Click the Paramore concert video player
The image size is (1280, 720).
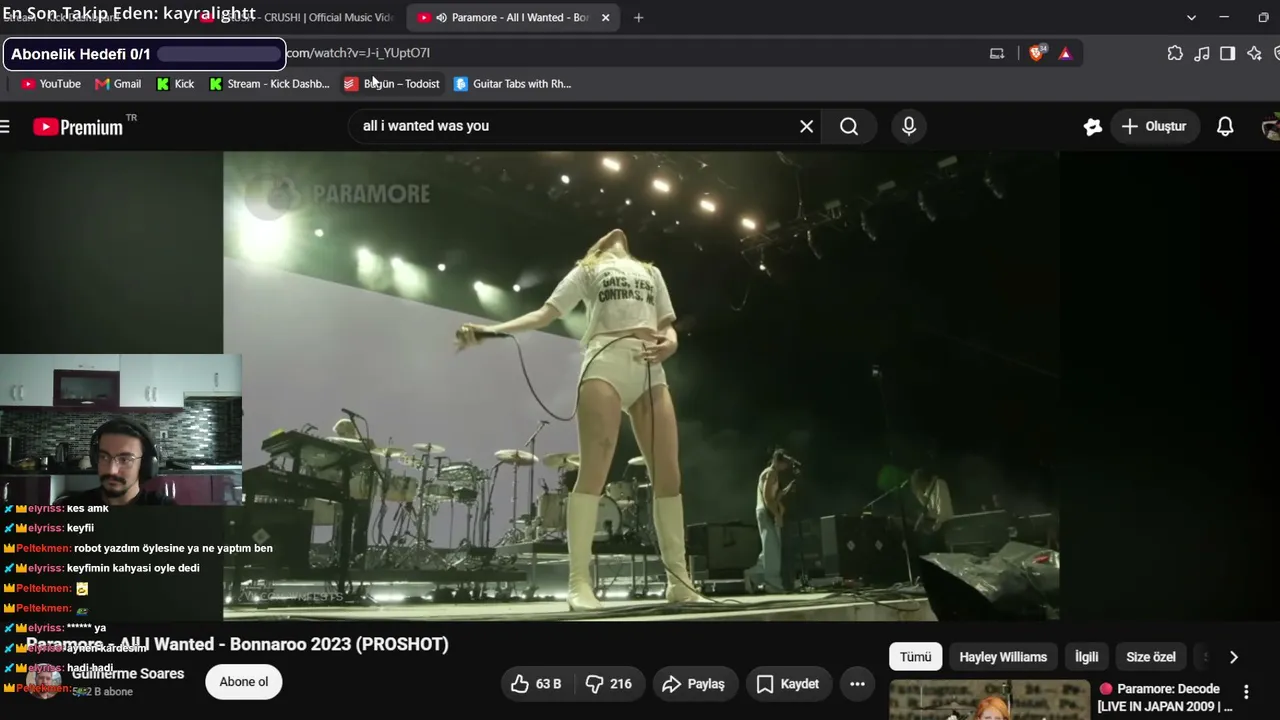(641, 386)
